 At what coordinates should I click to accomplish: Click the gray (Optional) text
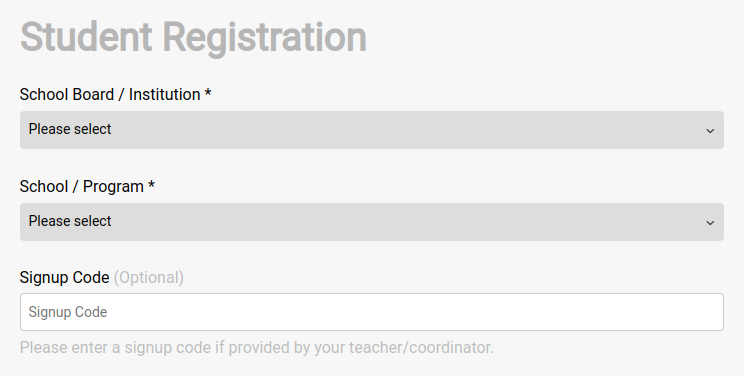(x=149, y=278)
